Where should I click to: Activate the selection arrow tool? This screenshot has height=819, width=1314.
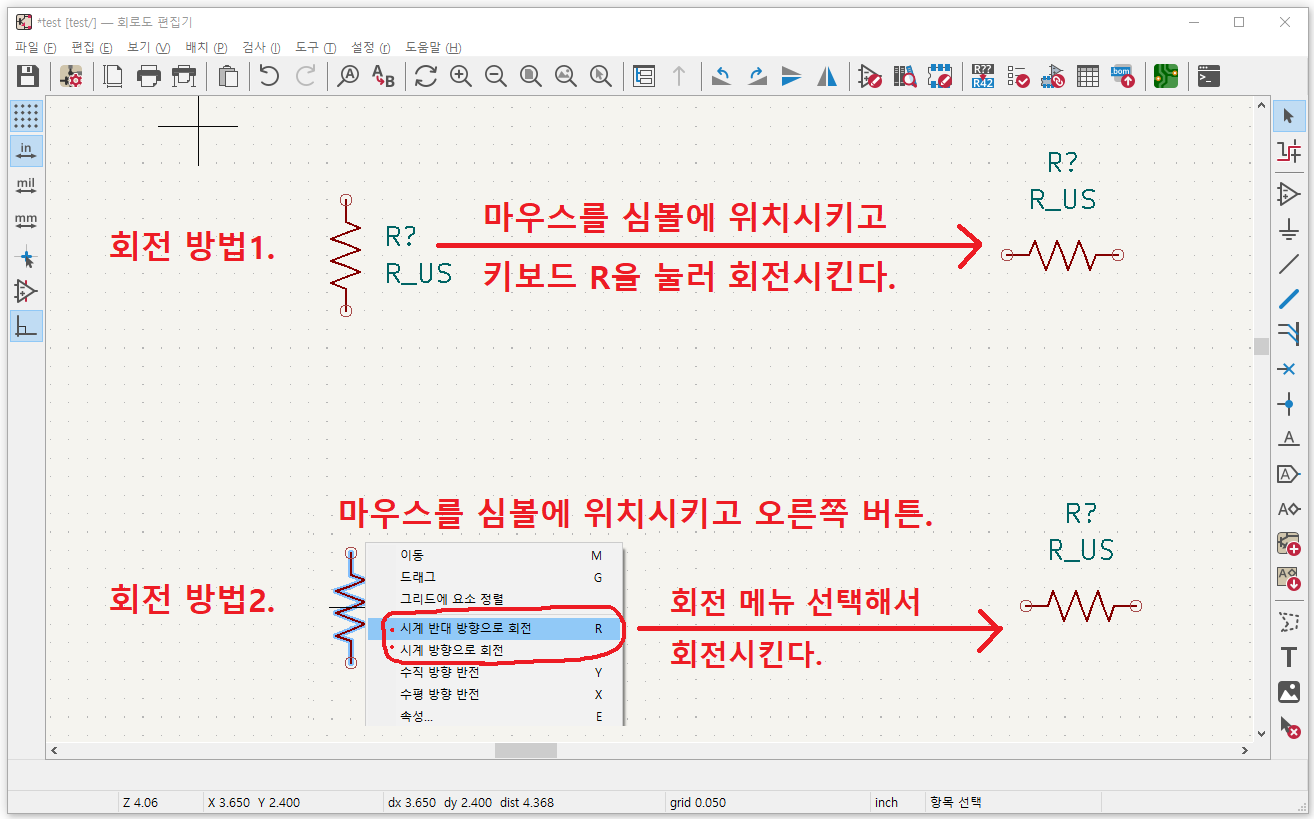1289,116
